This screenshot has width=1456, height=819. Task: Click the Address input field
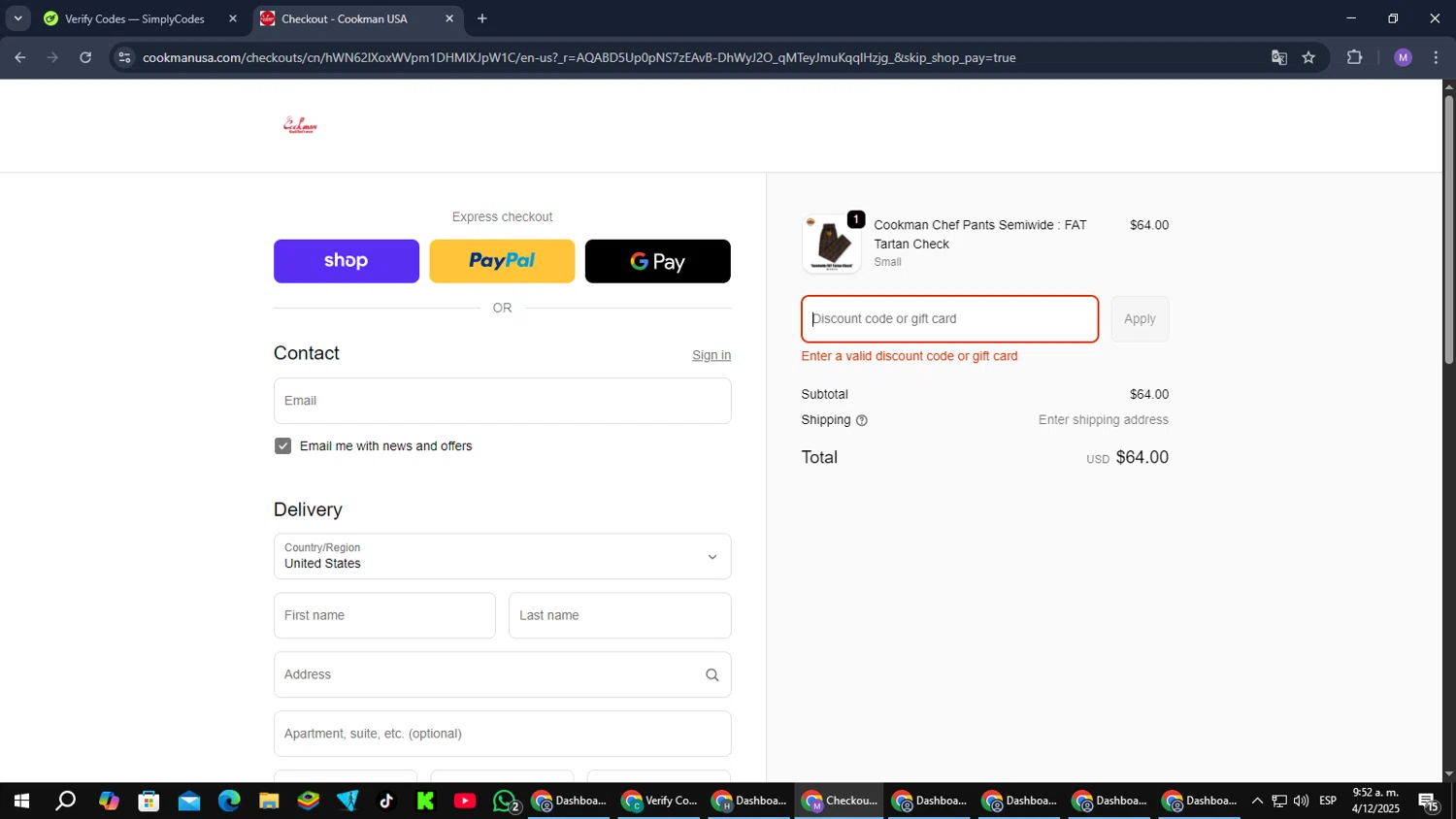coord(502,674)
